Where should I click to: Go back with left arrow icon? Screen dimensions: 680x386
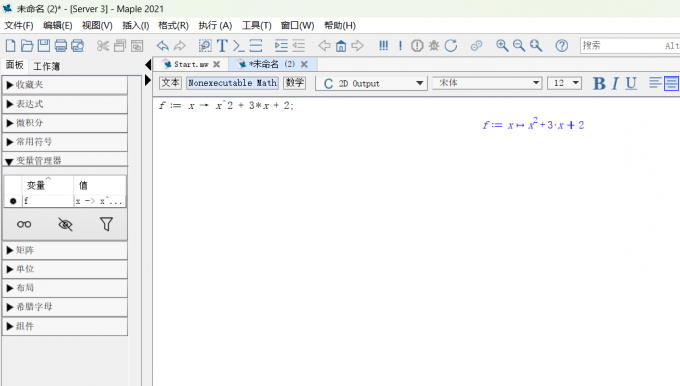(x=324, y=46)
